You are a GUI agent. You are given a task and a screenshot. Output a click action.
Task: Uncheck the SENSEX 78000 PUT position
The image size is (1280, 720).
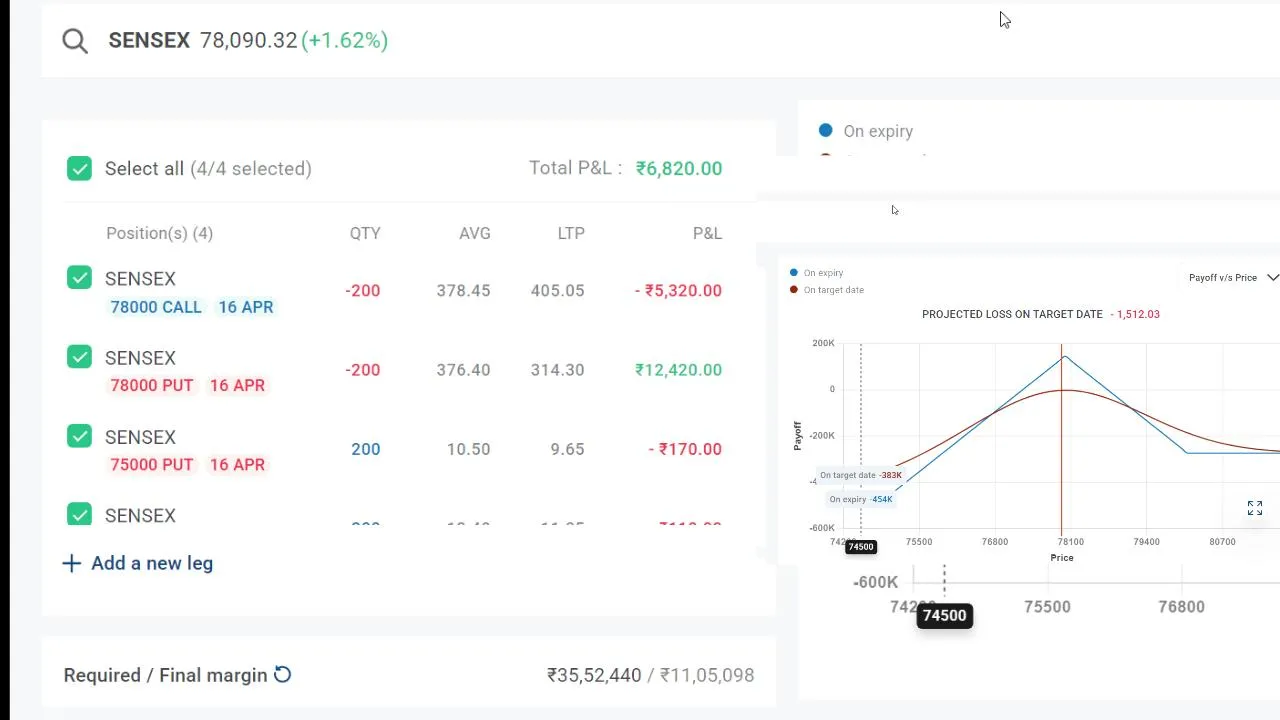[80, 357]
